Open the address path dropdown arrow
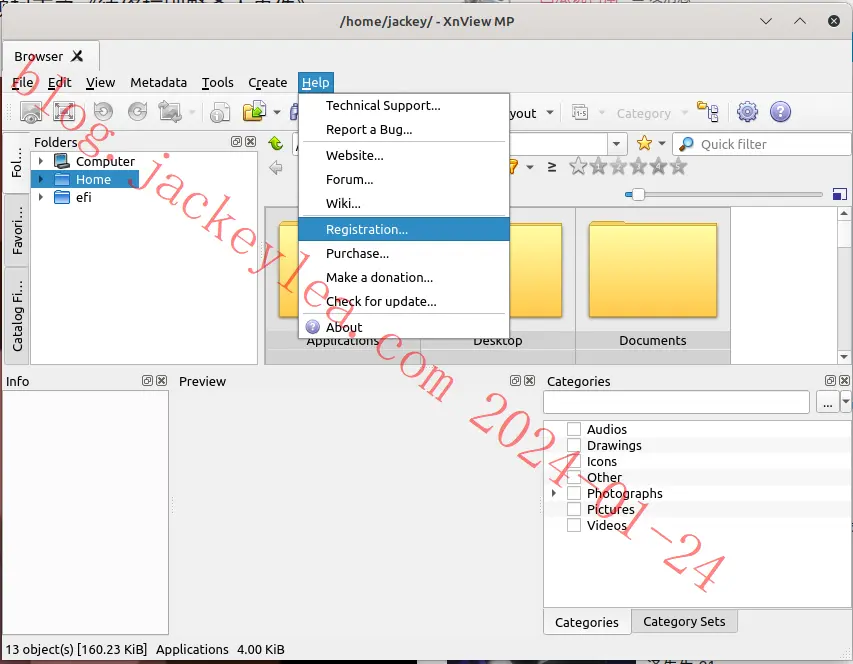 (x=616, y=144)
